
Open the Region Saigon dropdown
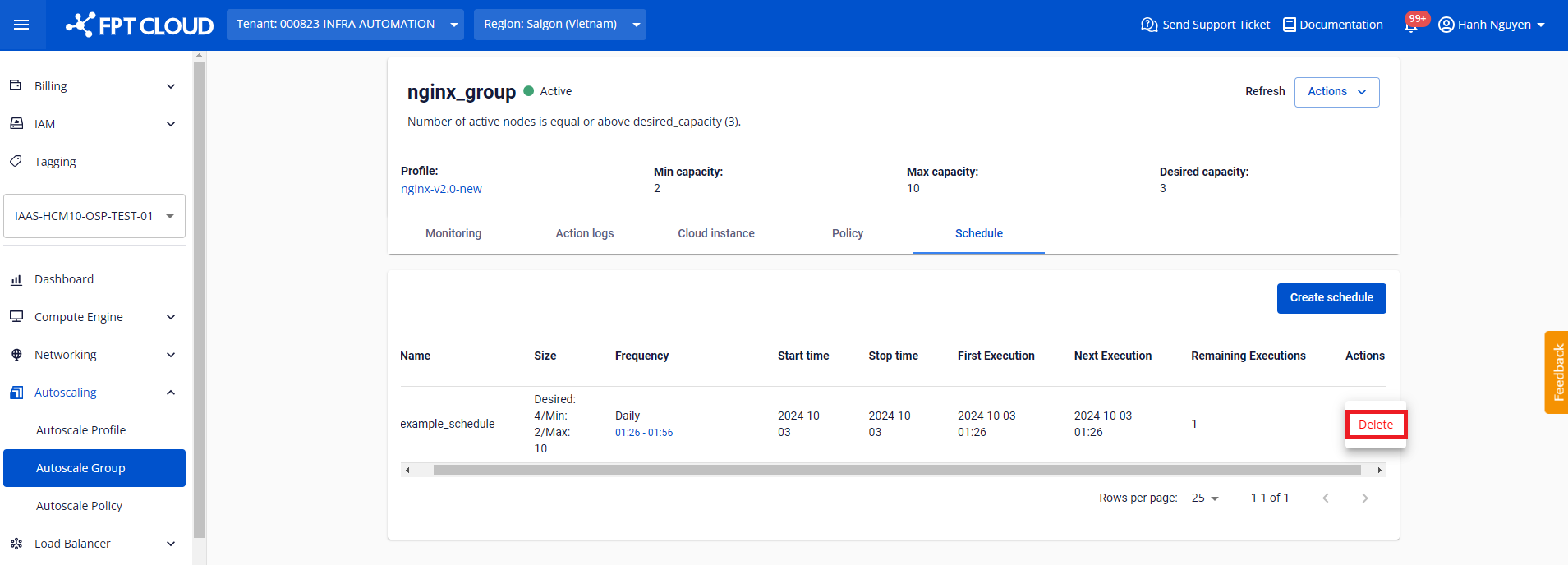(559, 25)
